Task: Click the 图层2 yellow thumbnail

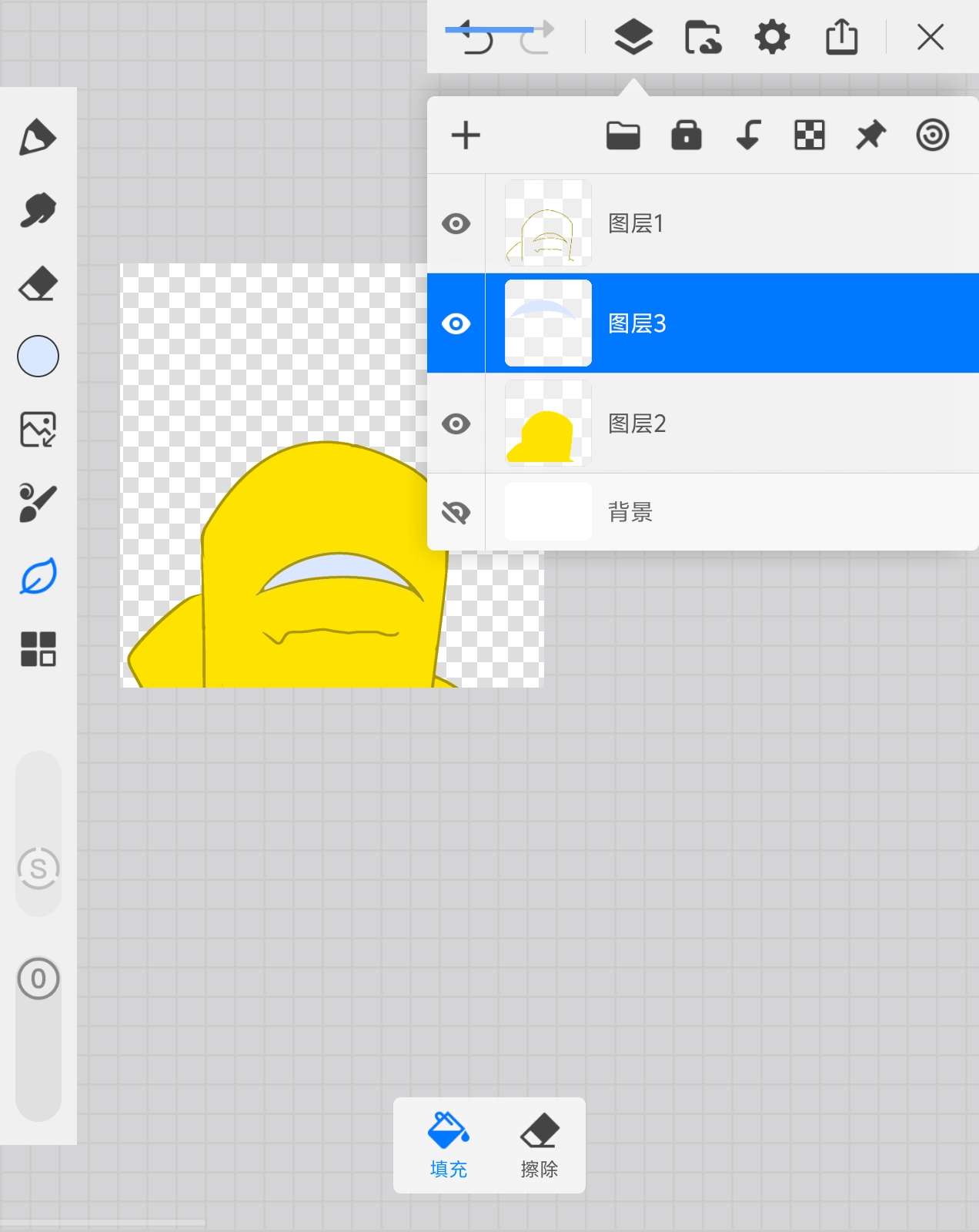Action: point(548,423)
